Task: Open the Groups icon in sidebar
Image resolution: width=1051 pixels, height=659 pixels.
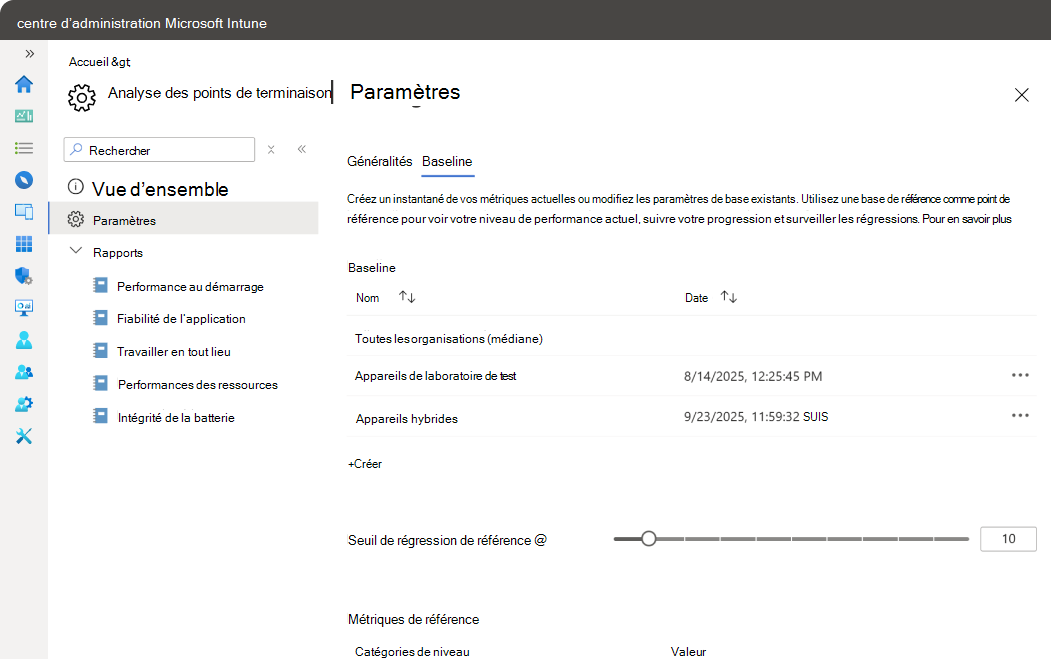Action: click(x=23, y=372)
